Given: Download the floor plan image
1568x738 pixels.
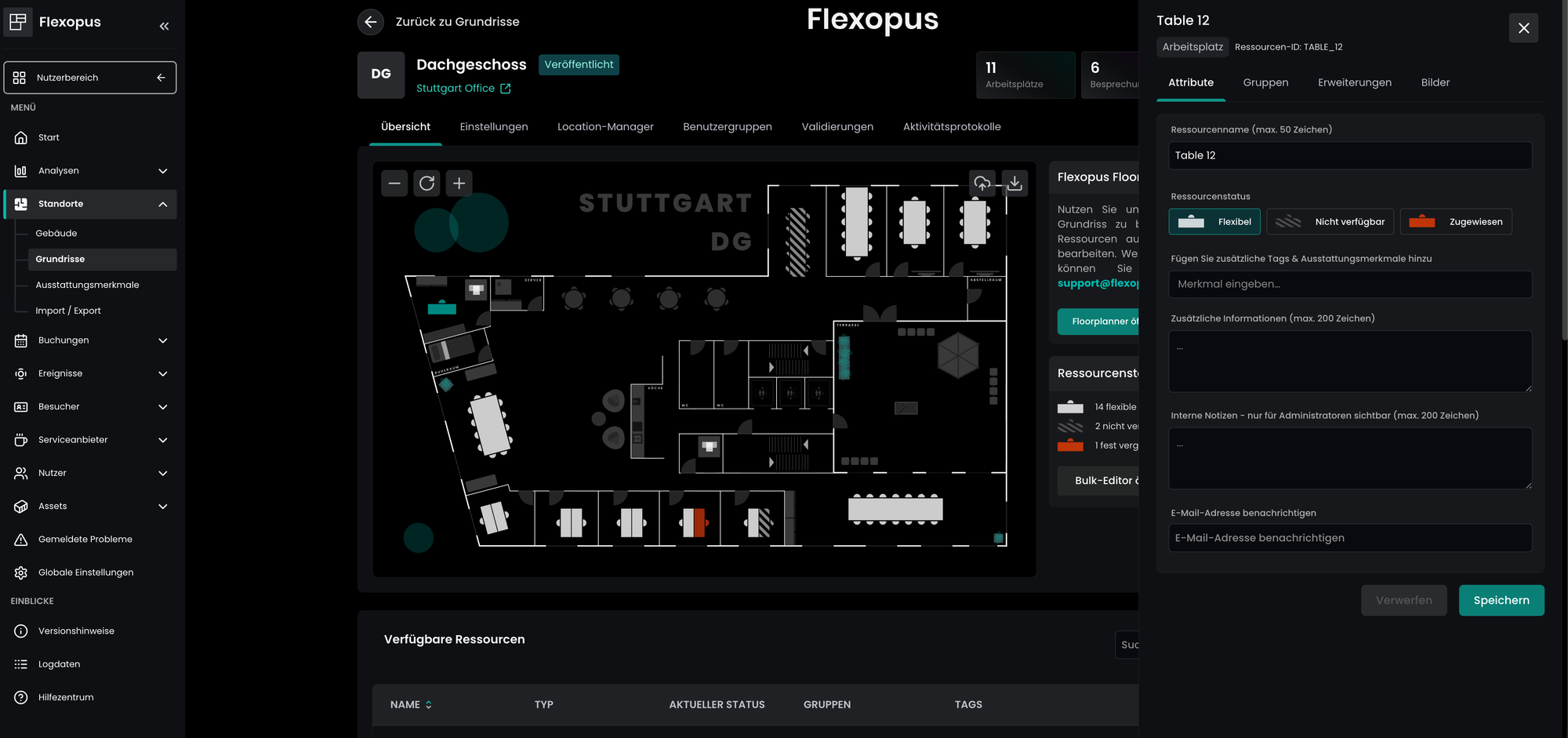Looking at the screenshot, I should (x=1014, y=184).
